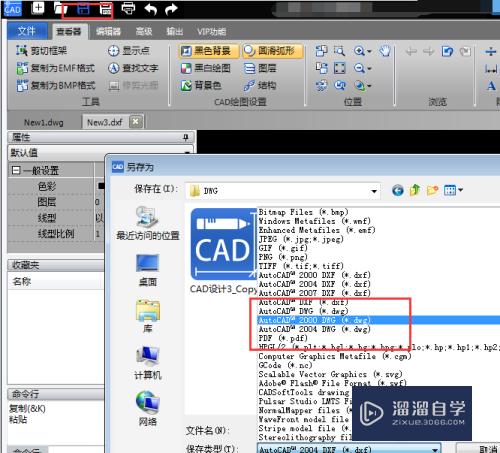Click the New file icon in title bar

pos(38,8)
